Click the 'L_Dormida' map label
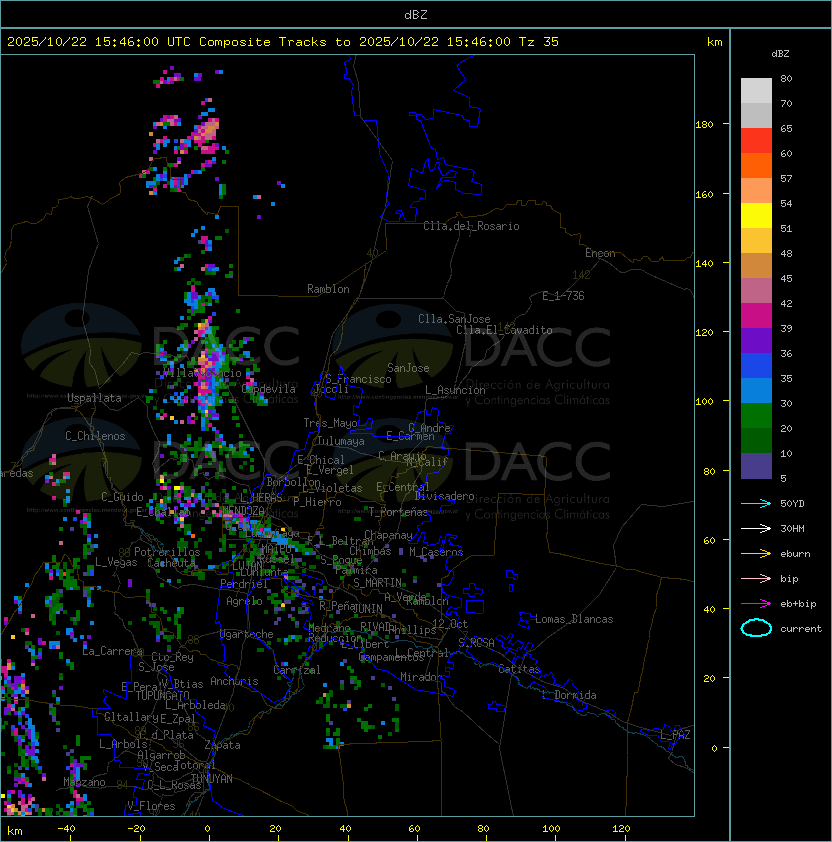 (569, 695)
